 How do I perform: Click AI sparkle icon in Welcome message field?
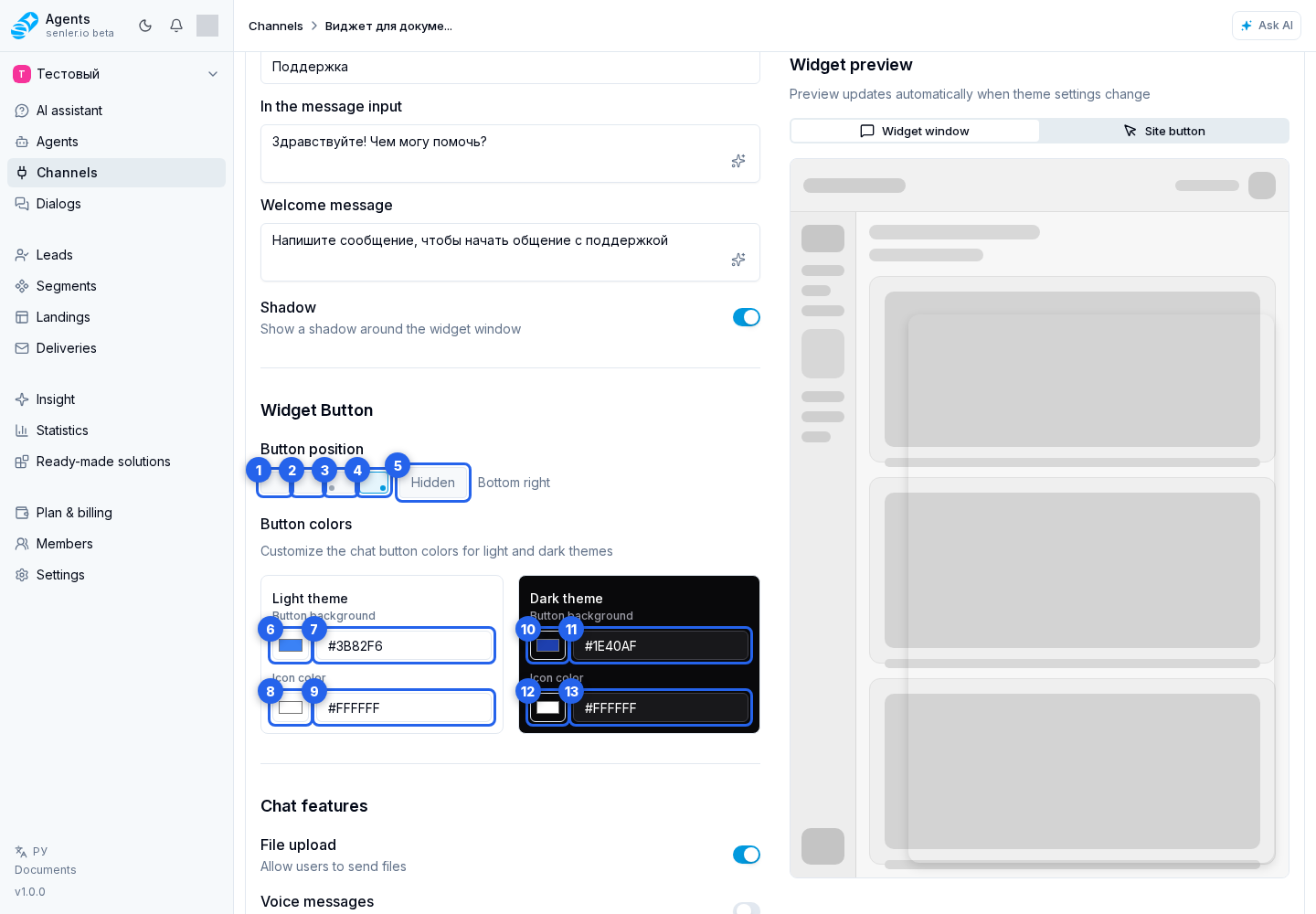[x=738, y=260]
